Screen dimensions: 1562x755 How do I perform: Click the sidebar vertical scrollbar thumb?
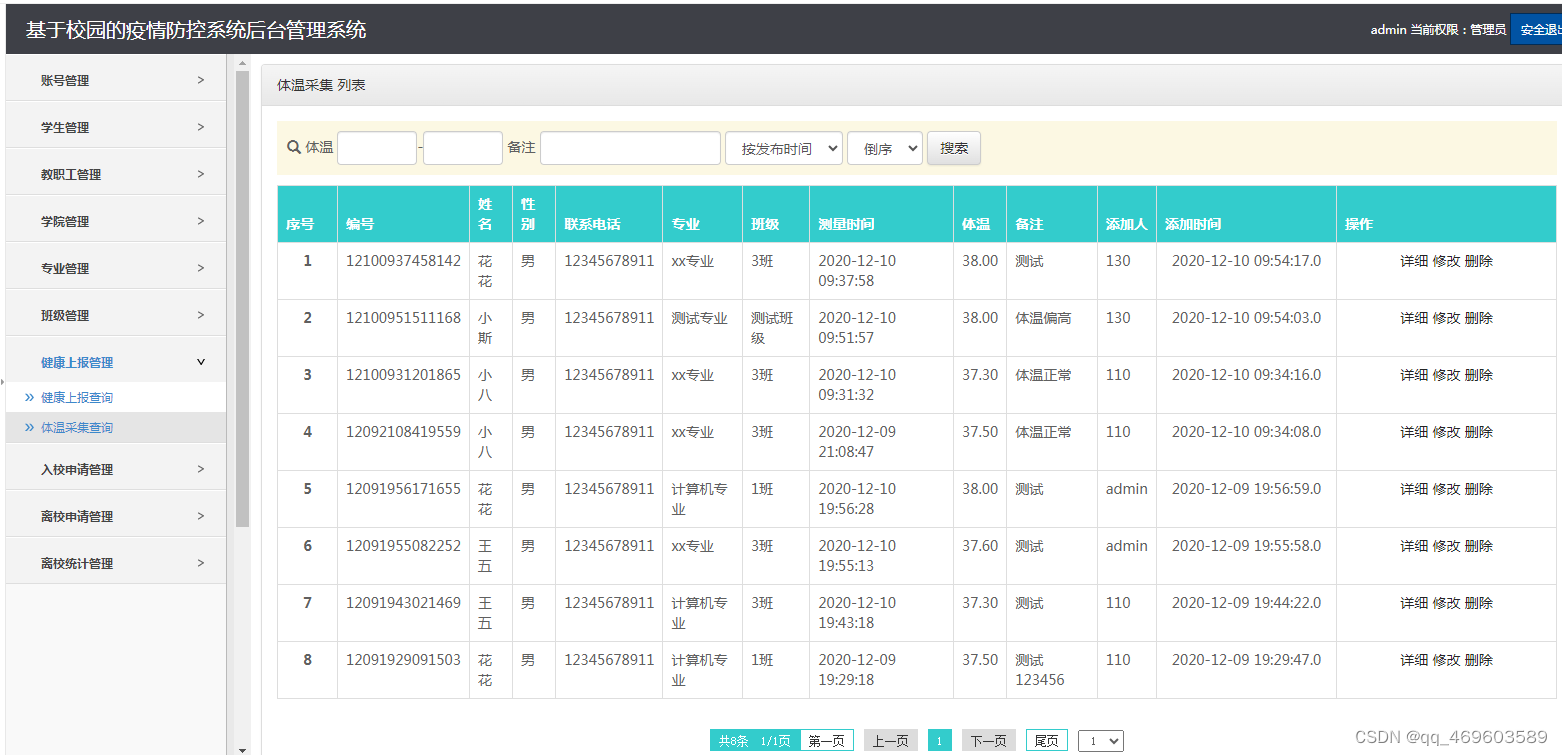pyautogui.click(x=242, y=299)
